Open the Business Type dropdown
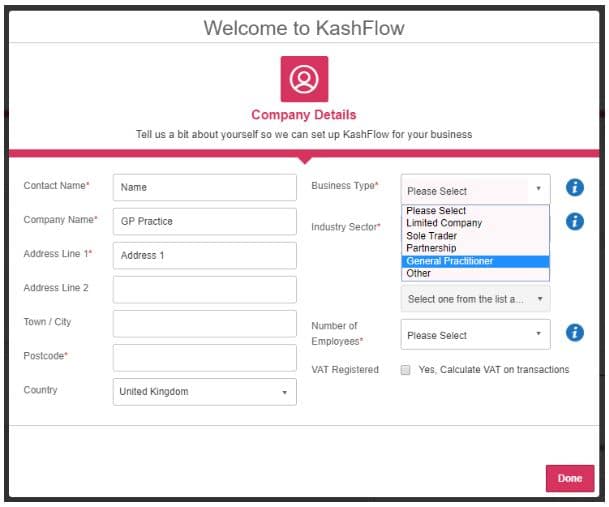This screenshot has height=507, width=609. (x=475, y=190)
